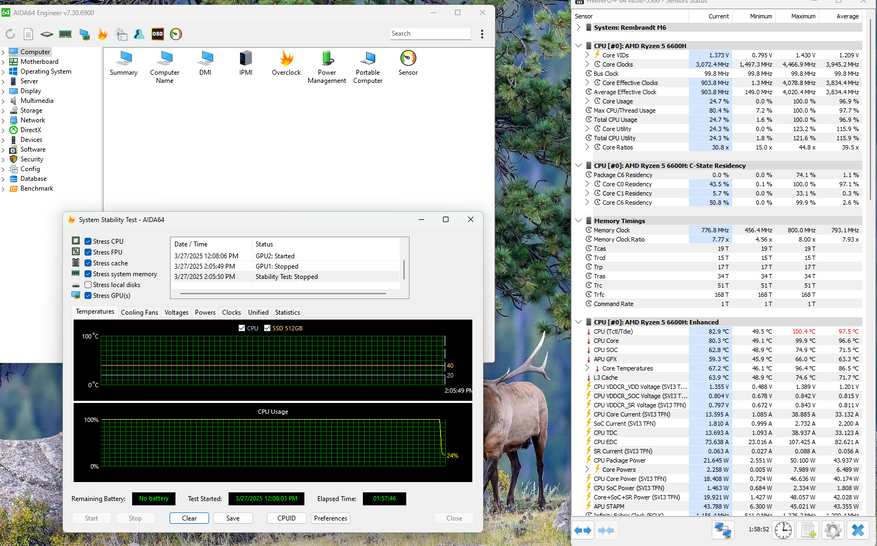Open the AIDA64 three-dot menu
Viewport: 877px width, 546px height.
(x=482, y=34)
